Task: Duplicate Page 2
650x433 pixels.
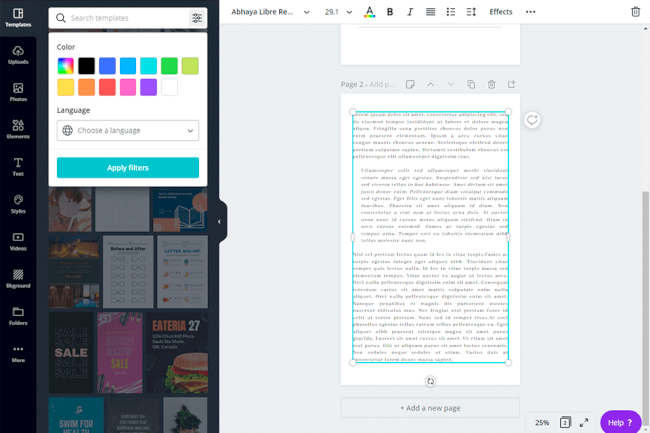Action: [471, 85]
